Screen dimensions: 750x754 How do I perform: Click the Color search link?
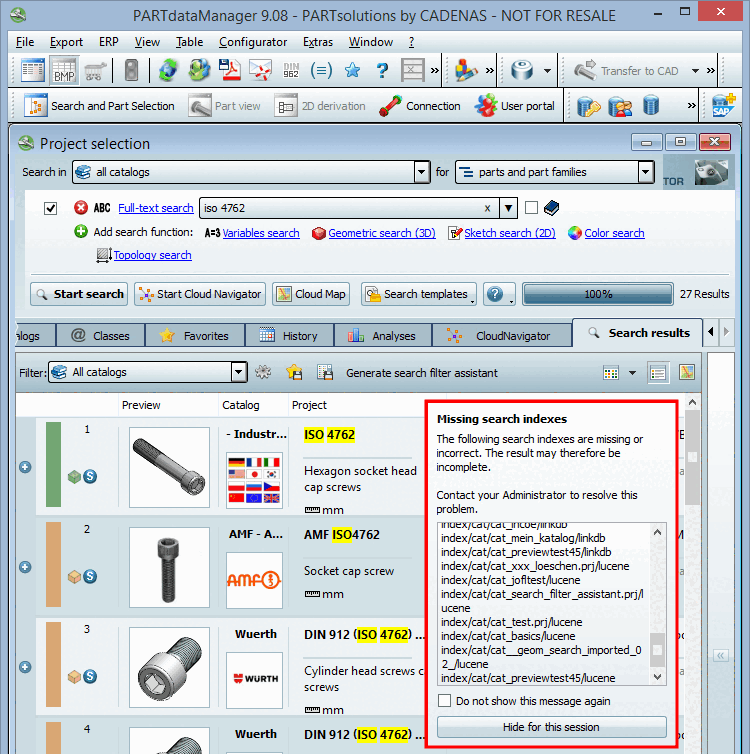click(614, 233)
